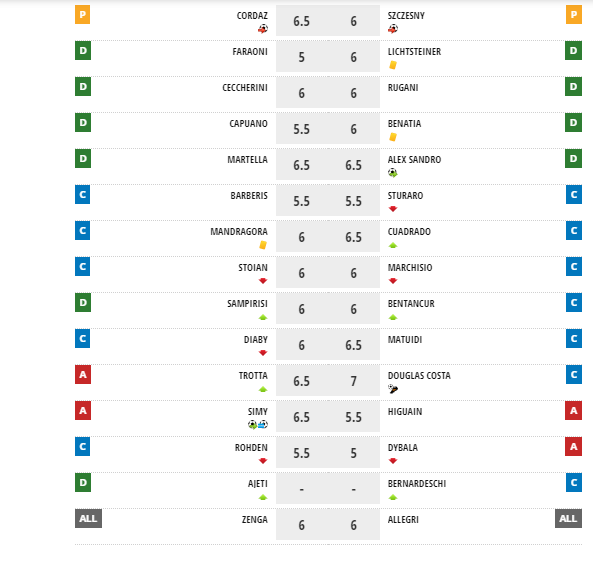Click Faraoni's rating of 5

pos(301,57)
